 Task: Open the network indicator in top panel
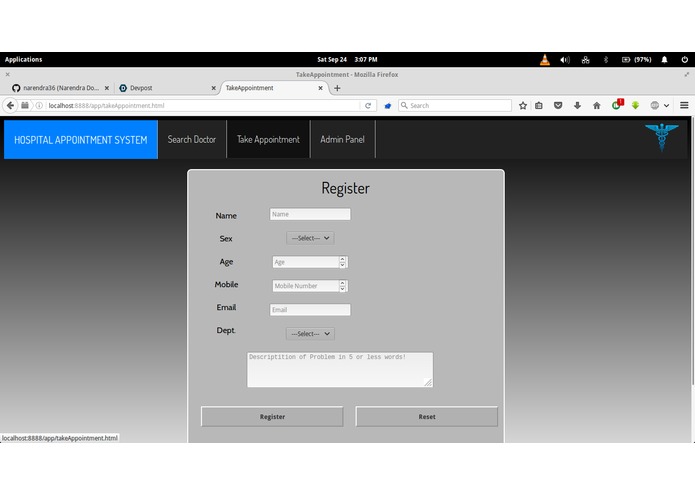click(586, 60)
